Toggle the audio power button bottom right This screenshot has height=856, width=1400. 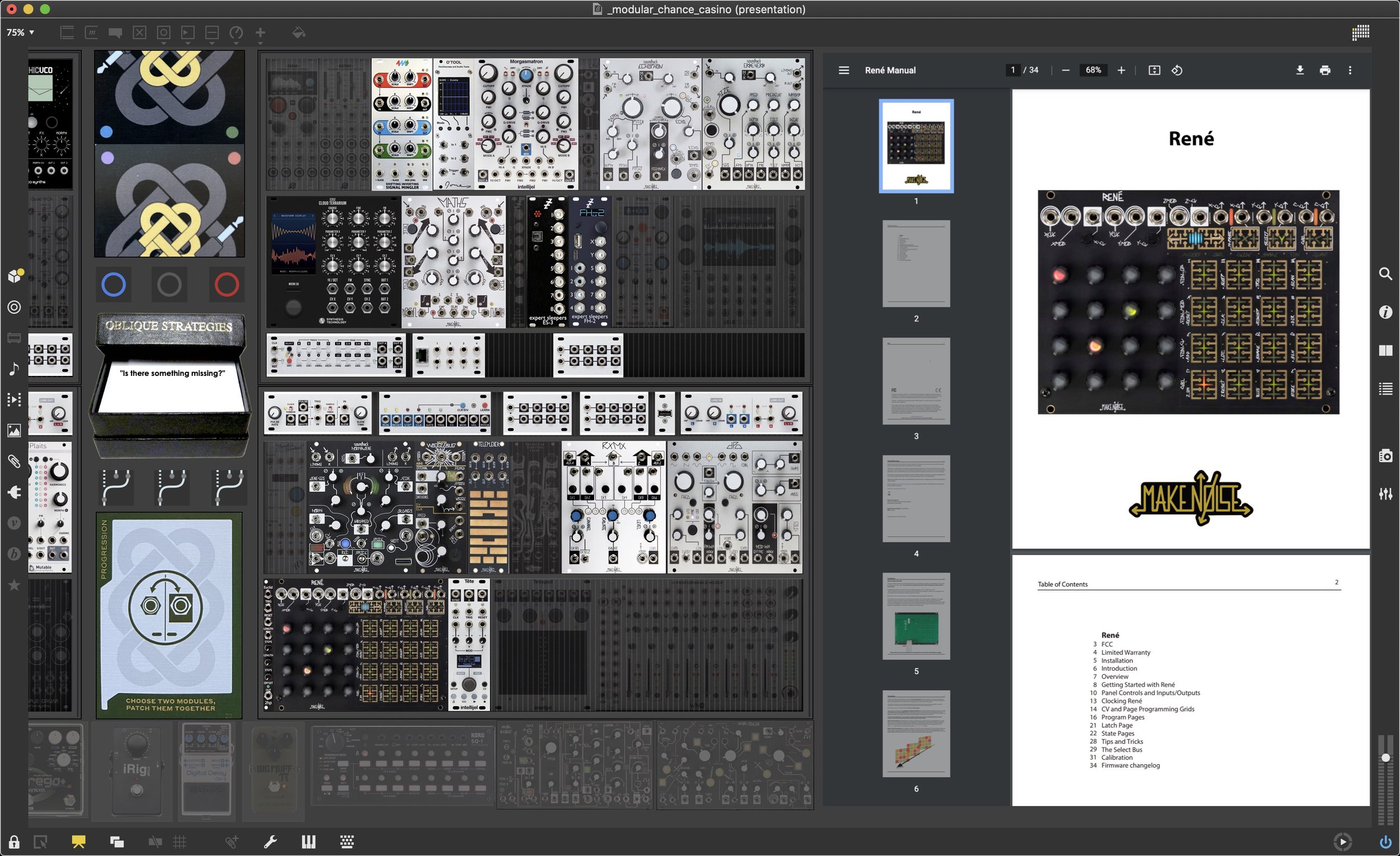(1385, 842)
